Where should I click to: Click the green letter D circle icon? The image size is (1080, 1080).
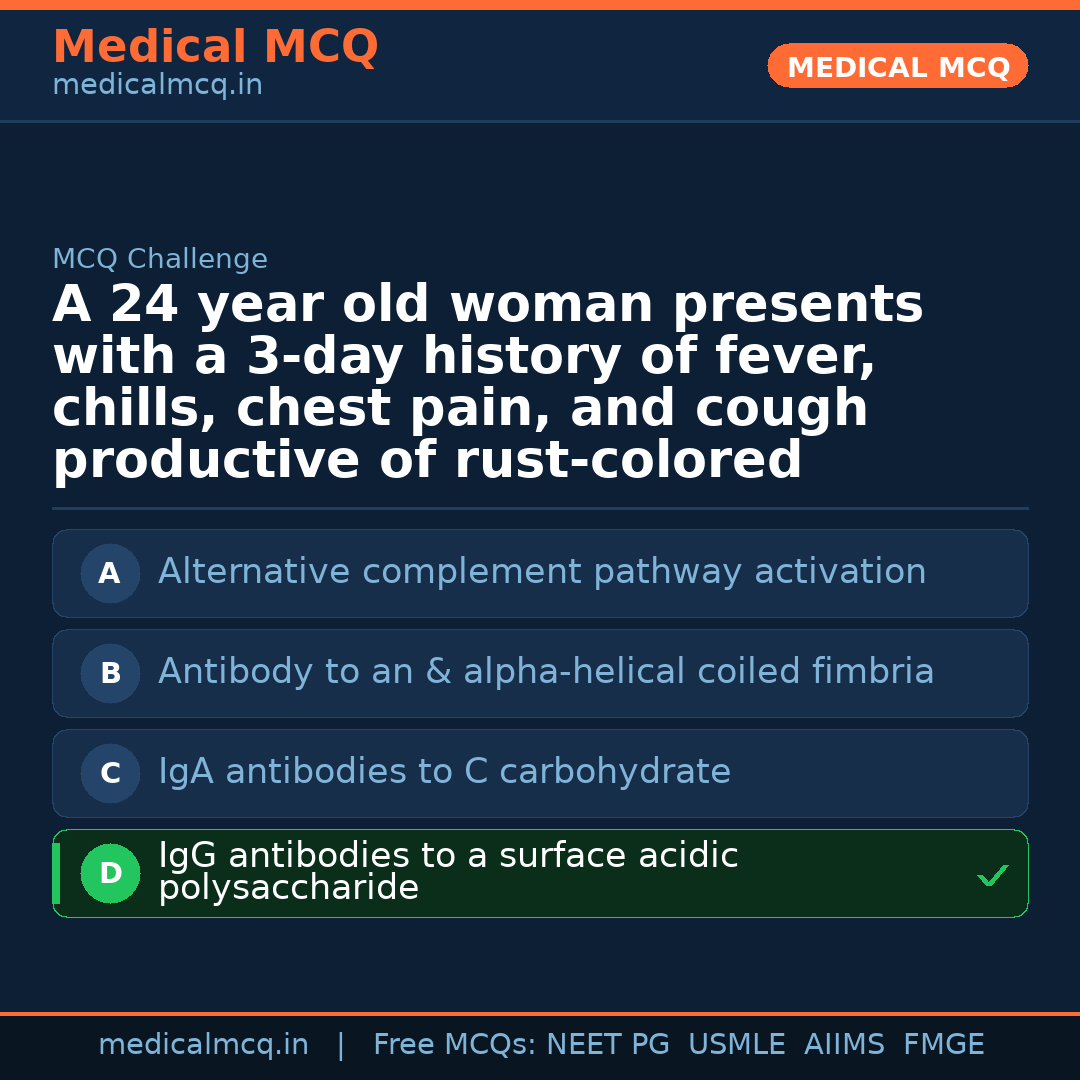pos(110,874)
